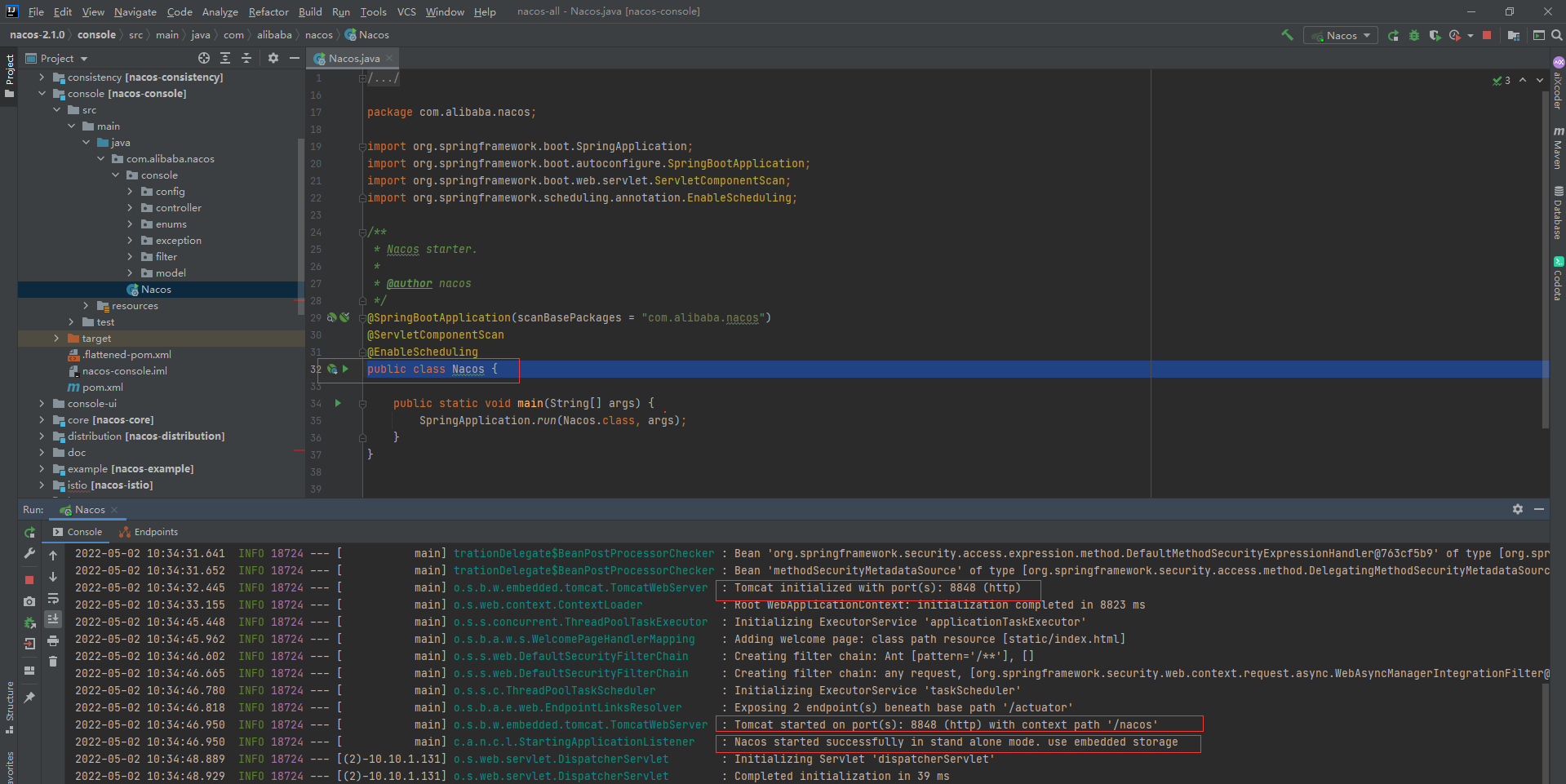1566x784 pixels.
Task: Open Project panel settings gear
Action: pyautogui.click(x=273, y=58)
